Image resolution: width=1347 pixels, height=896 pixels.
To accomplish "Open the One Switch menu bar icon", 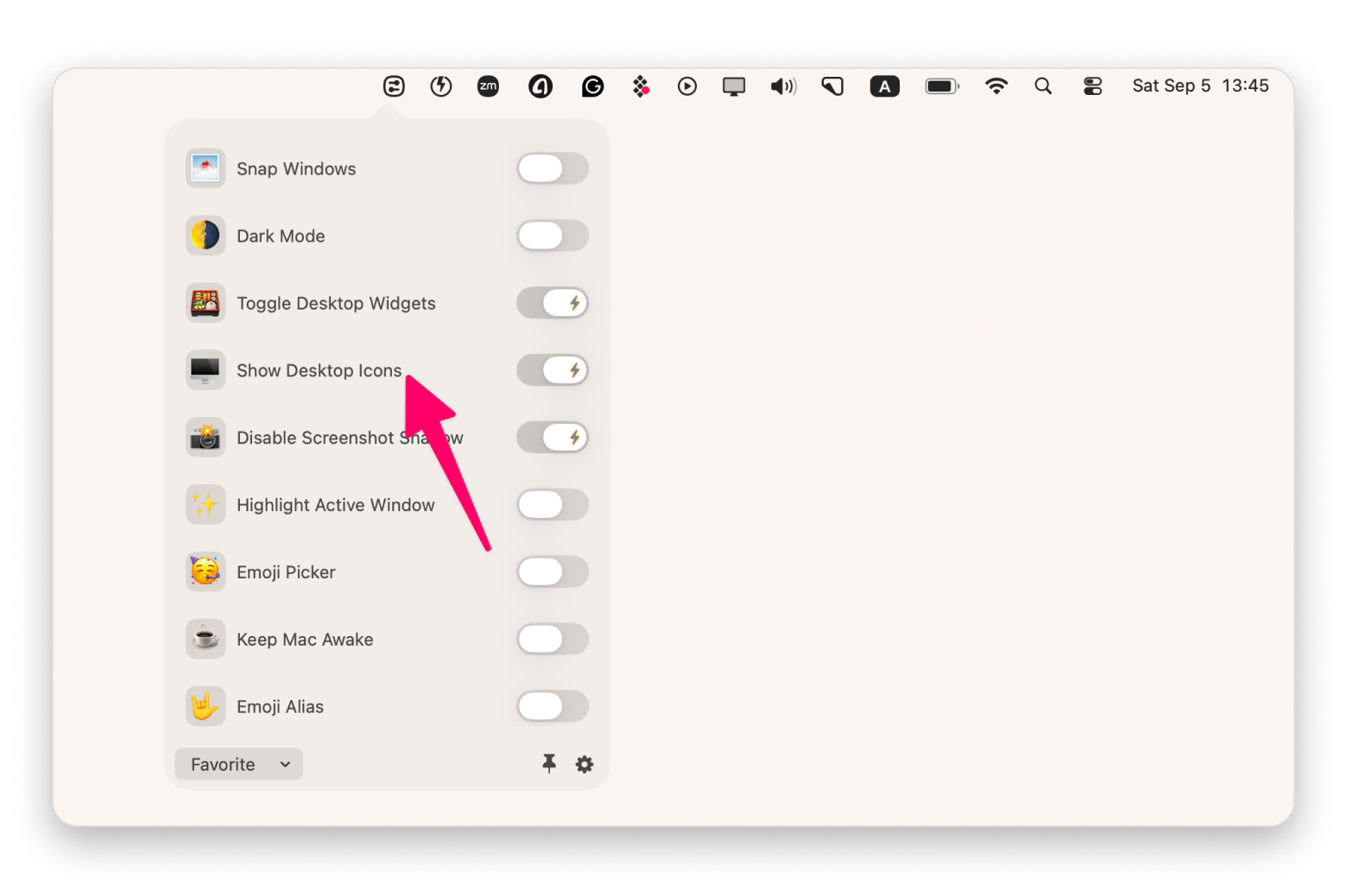I will click(394, 86).
